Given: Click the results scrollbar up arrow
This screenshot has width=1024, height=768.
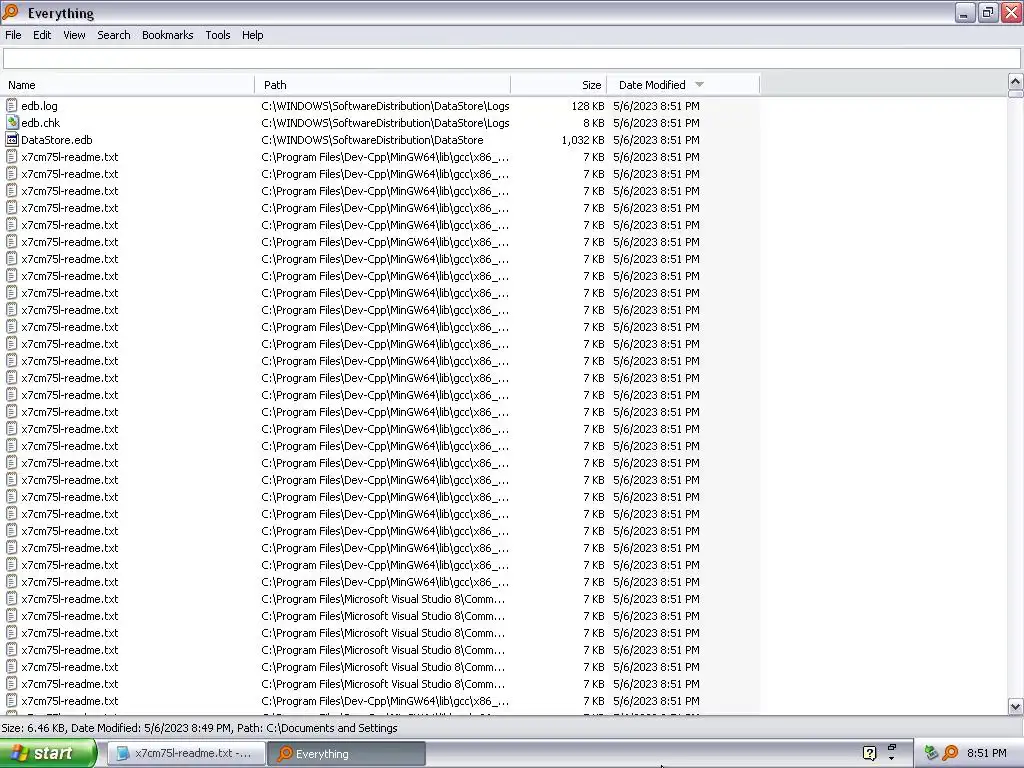Looking at the screenshot, I should 1015,81.
